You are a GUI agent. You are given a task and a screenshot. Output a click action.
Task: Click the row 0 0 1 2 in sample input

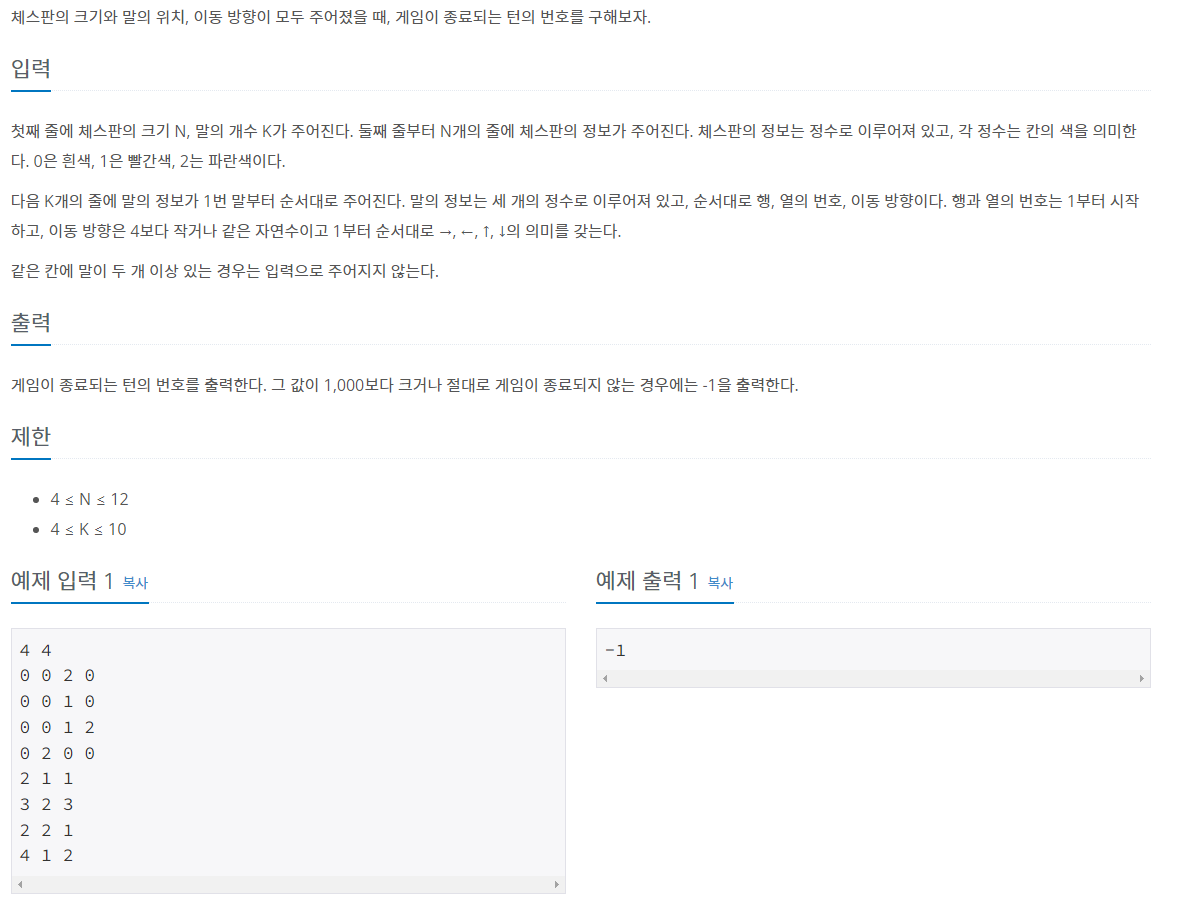click(x=58, y=727)
